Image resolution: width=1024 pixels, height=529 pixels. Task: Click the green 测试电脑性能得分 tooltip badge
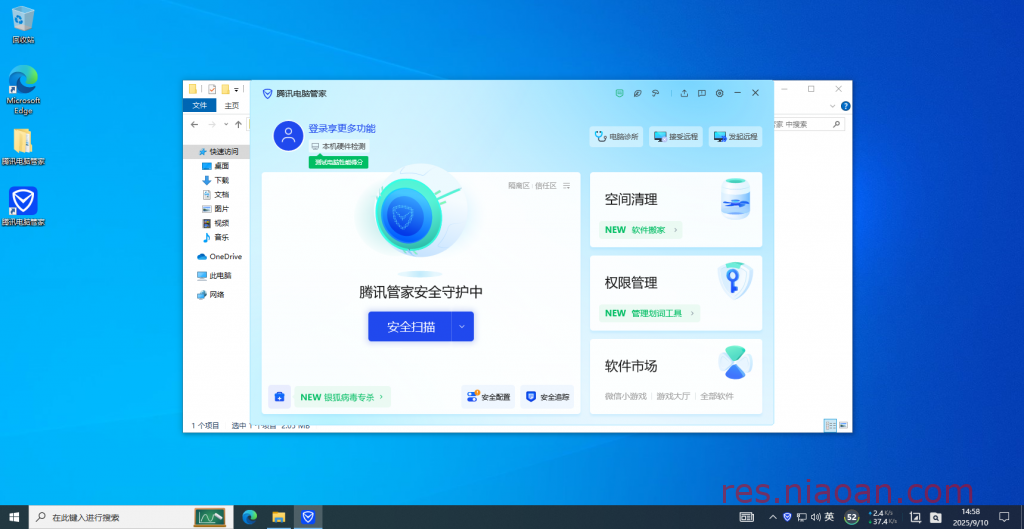pos(338,162)
